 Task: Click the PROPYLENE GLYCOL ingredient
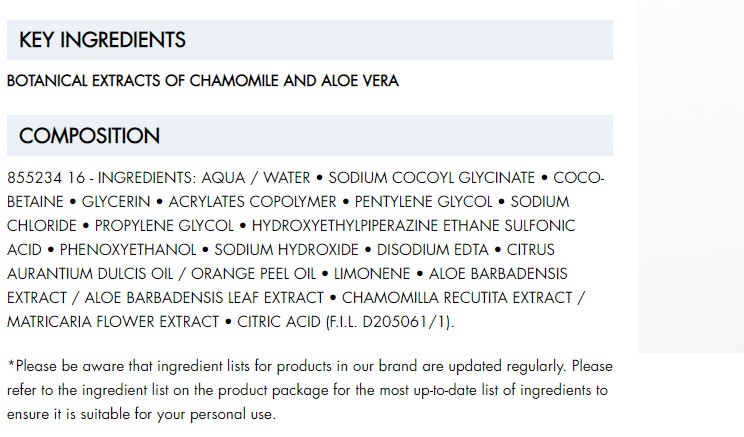(x=164, y=226)
